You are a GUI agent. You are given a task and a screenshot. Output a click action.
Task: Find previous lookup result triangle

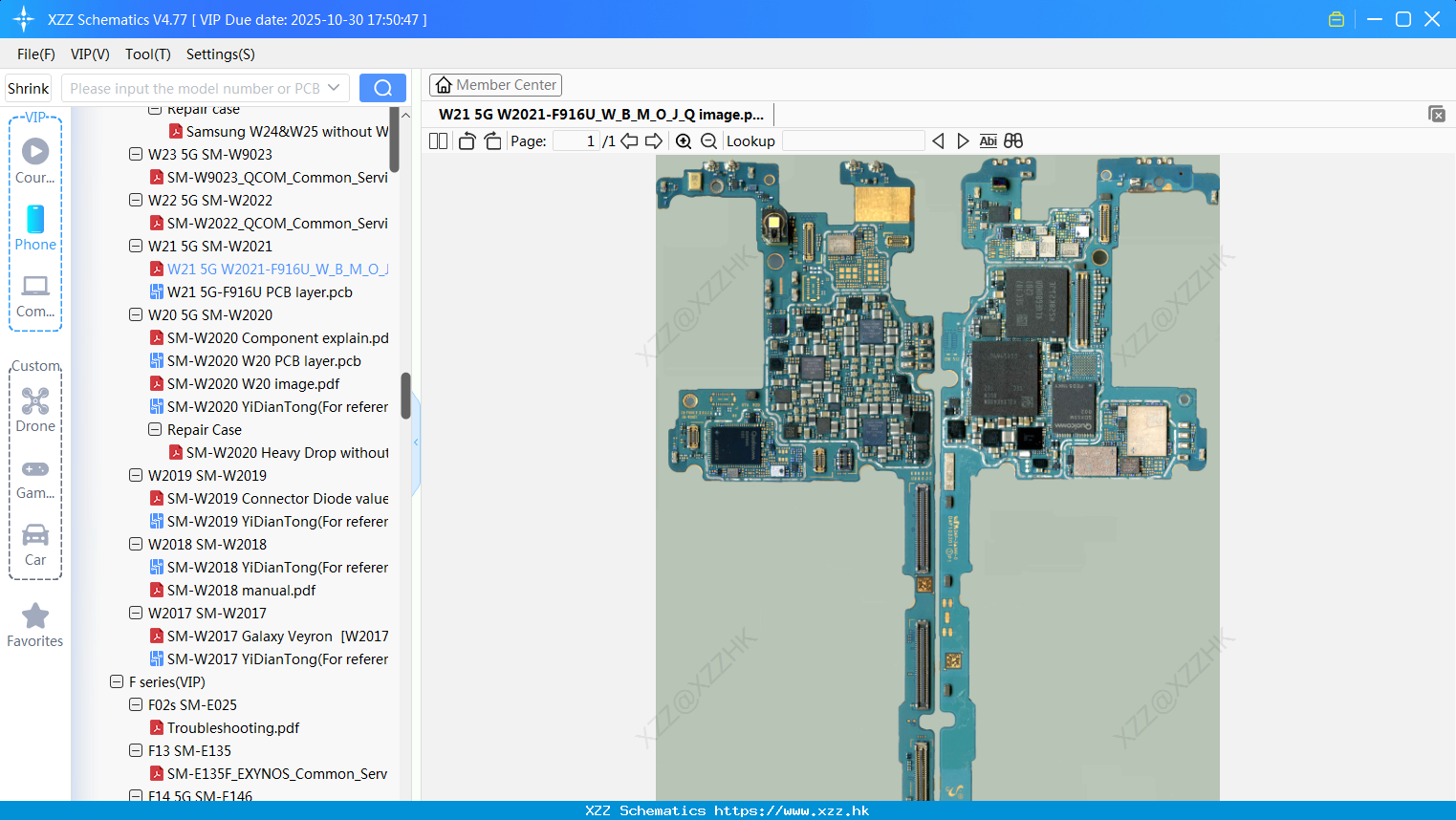click(938, 141)
